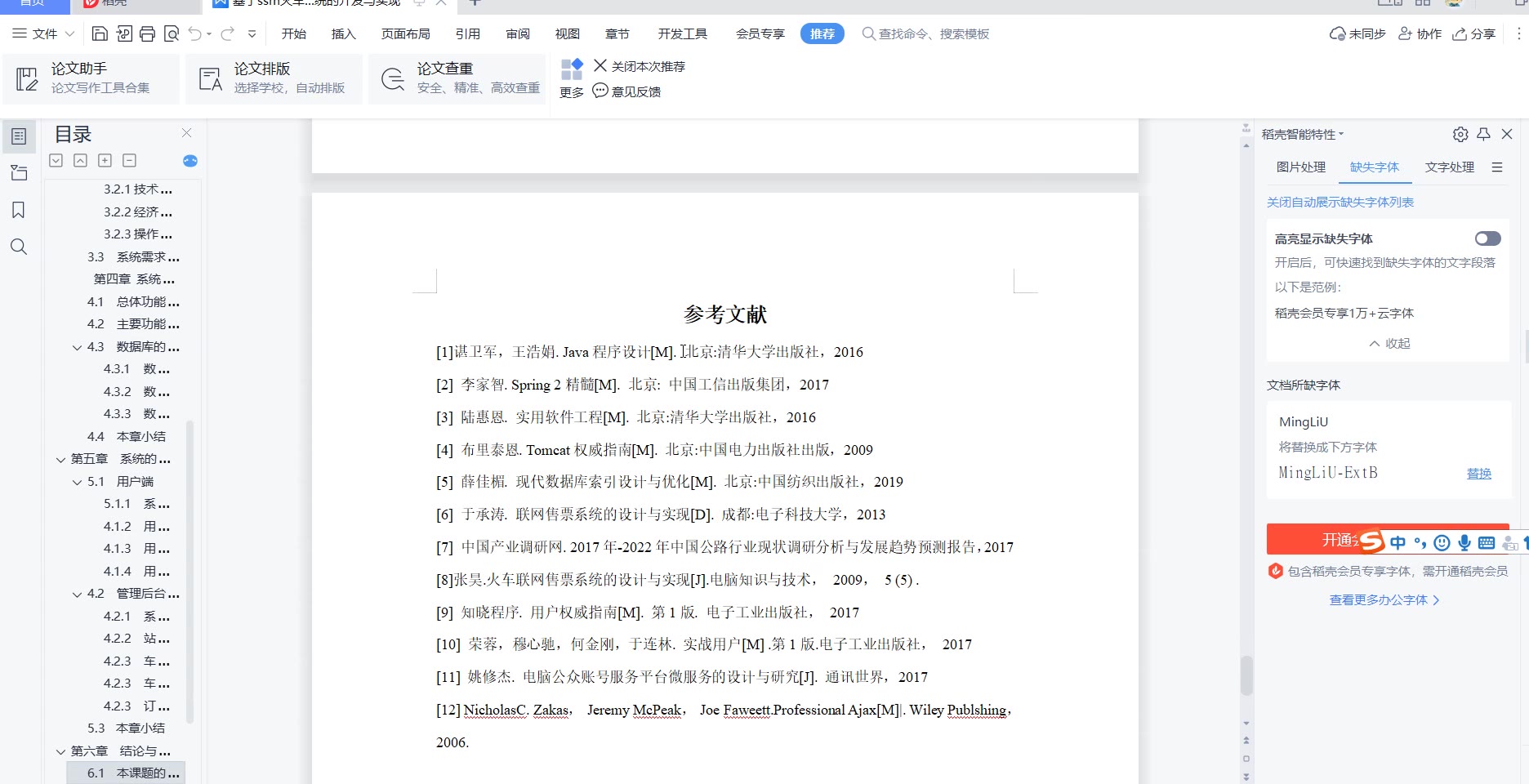The width and height of the screenshot is (1529, 784).
Task: Open the 开发工具 ribbon tab
Action: click(683, 33)
